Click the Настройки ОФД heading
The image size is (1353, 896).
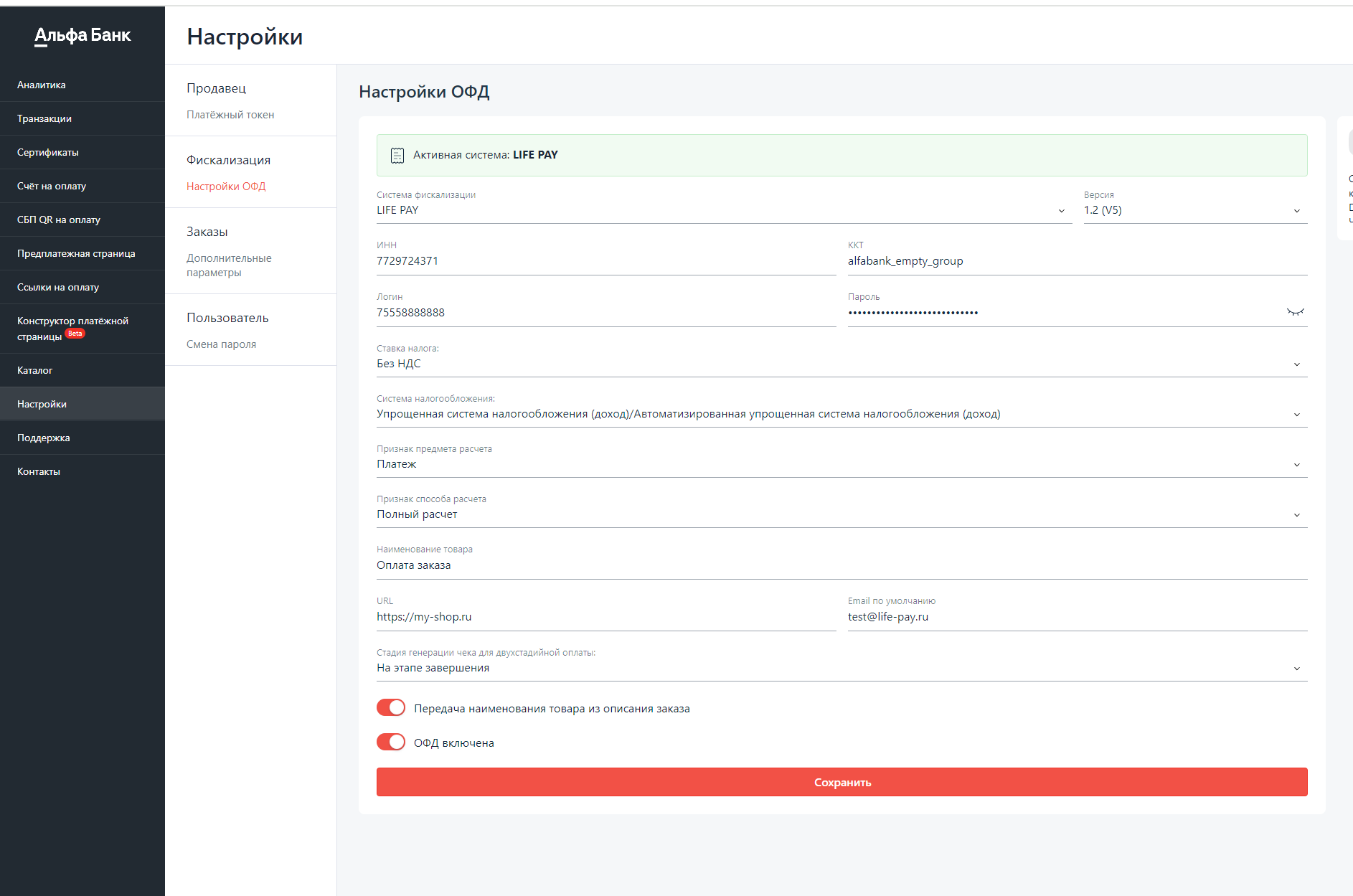click(x=424, y=92)
